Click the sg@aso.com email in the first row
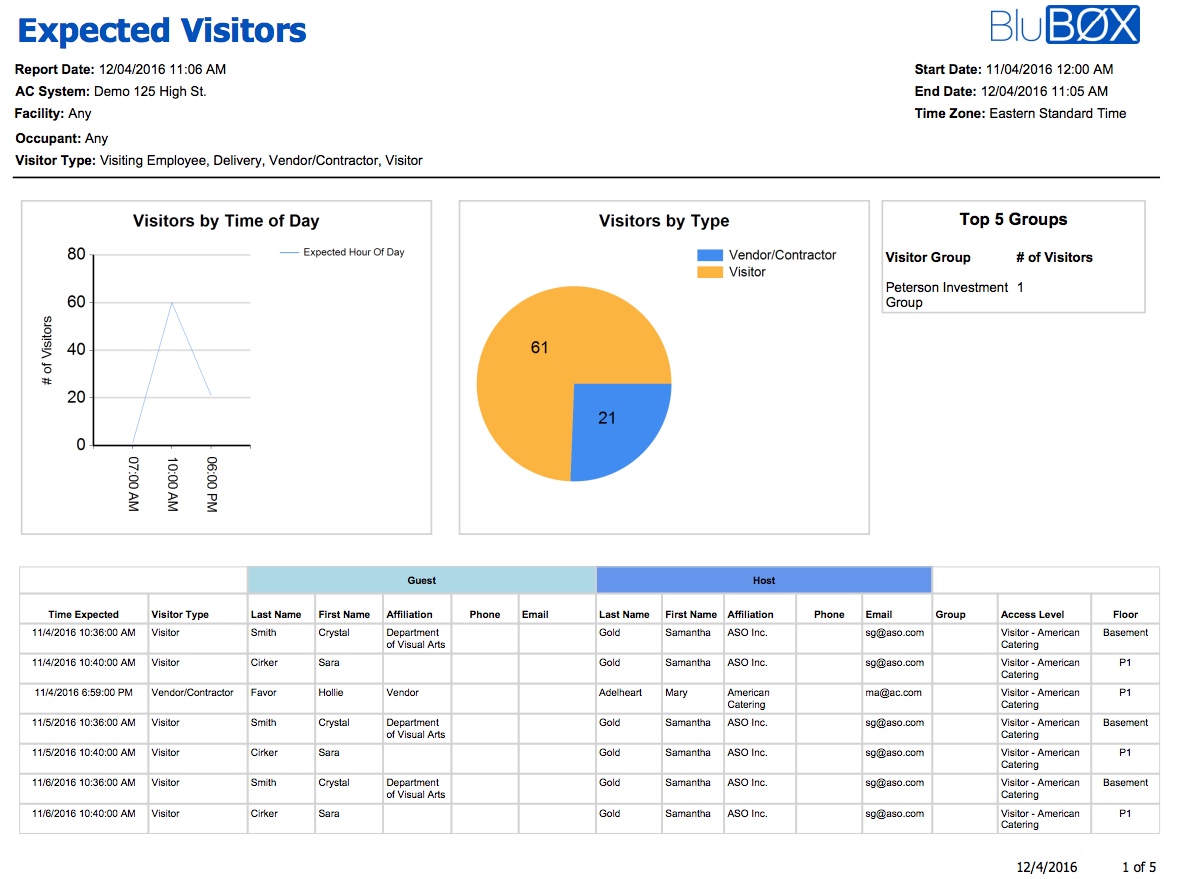The width and height of the screenshot is (1180, 879). [x=894, y=632]
